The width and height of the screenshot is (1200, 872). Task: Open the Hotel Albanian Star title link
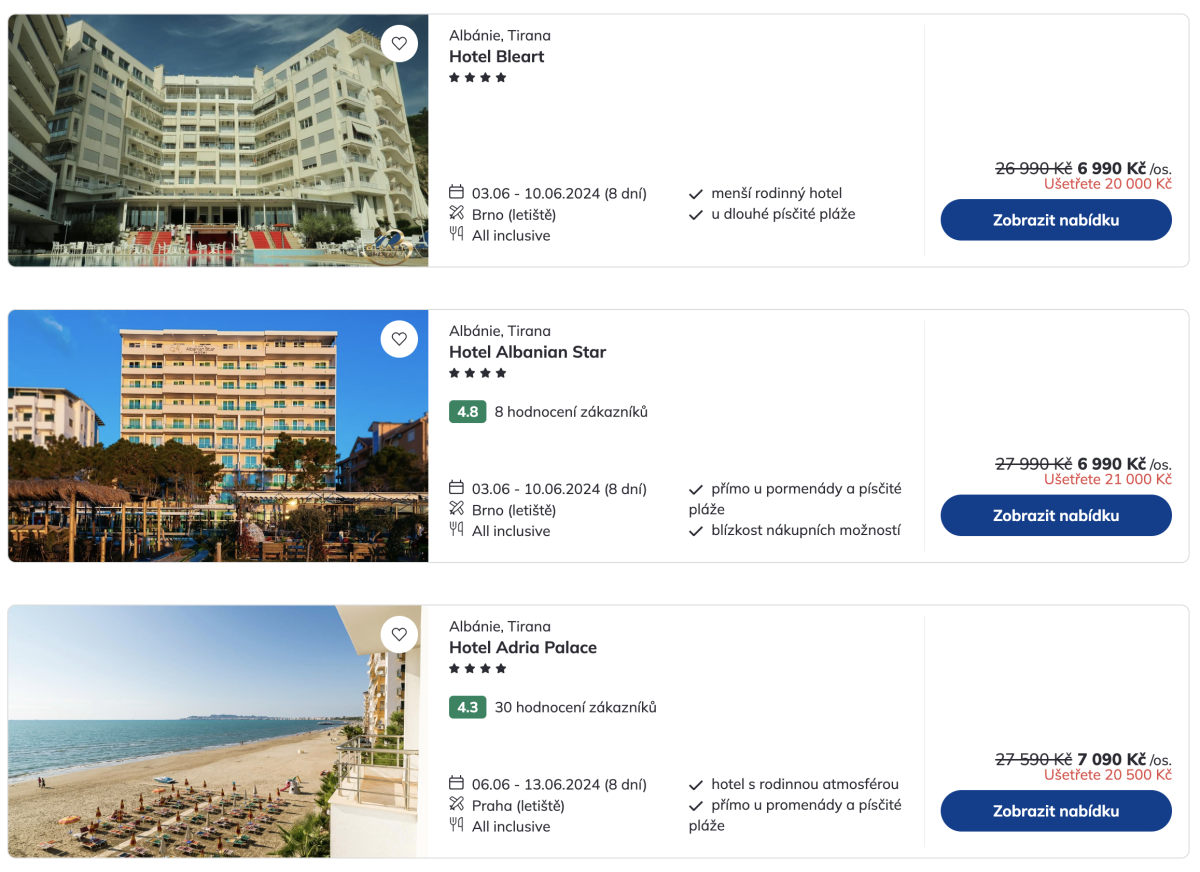click(x=527, y=352)
